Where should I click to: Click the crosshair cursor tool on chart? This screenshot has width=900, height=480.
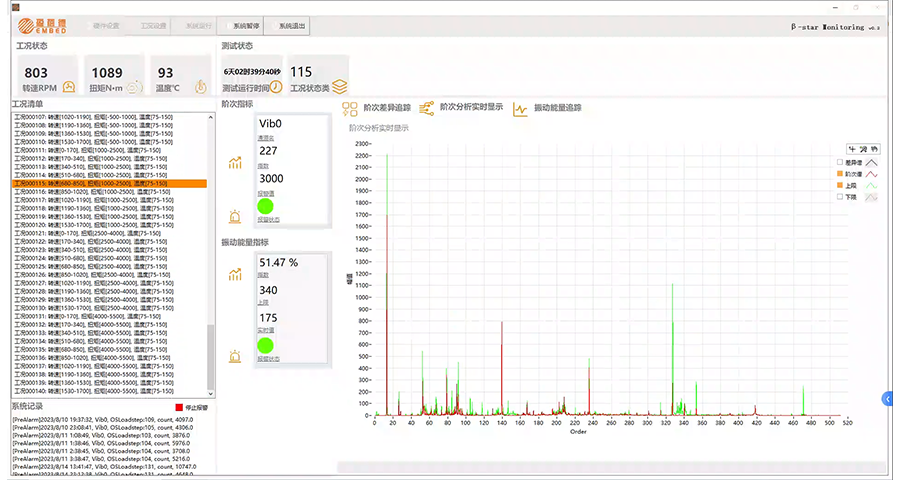point(851,148)
